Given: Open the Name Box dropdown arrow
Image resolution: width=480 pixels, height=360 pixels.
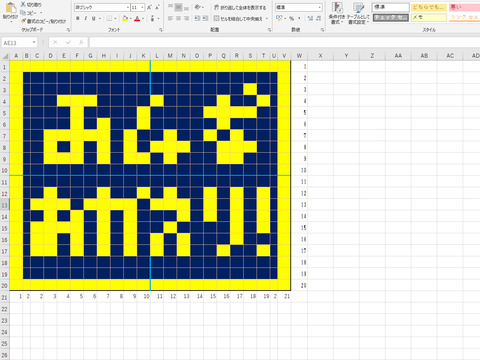Looking at the screenshot, I should 34,42.
